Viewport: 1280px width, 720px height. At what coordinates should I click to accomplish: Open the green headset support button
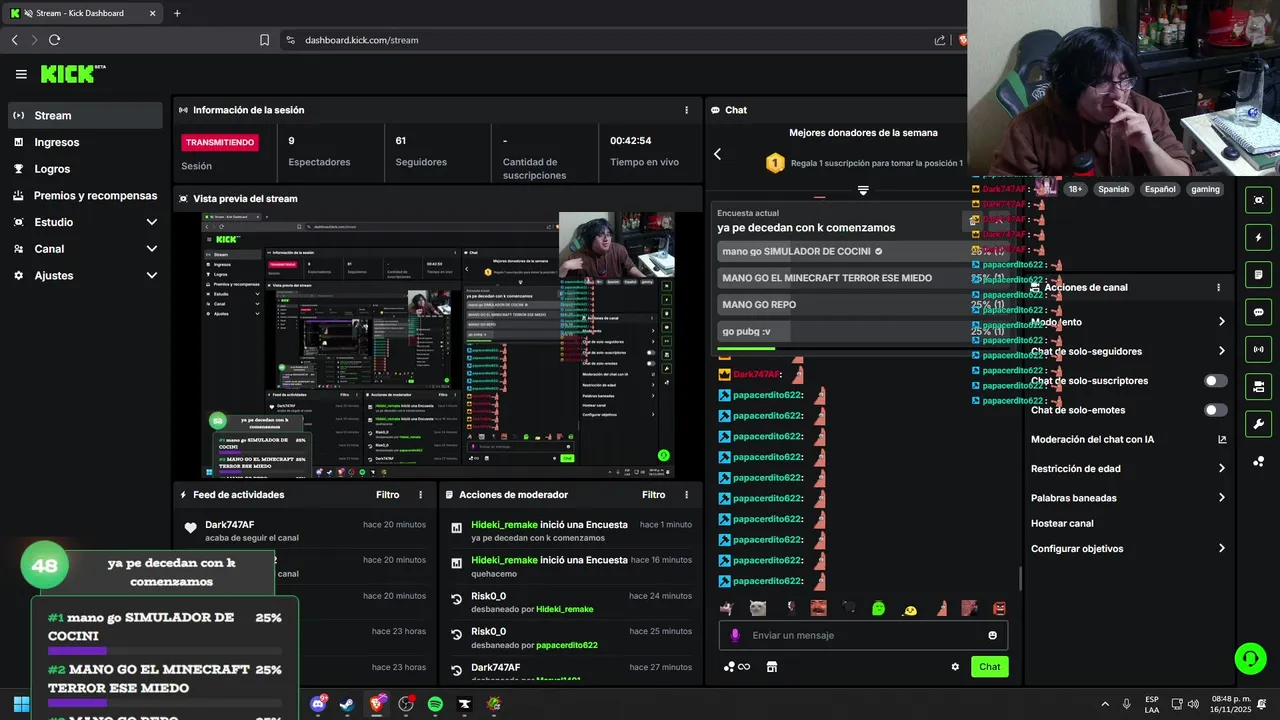(x=1250, y=658)
